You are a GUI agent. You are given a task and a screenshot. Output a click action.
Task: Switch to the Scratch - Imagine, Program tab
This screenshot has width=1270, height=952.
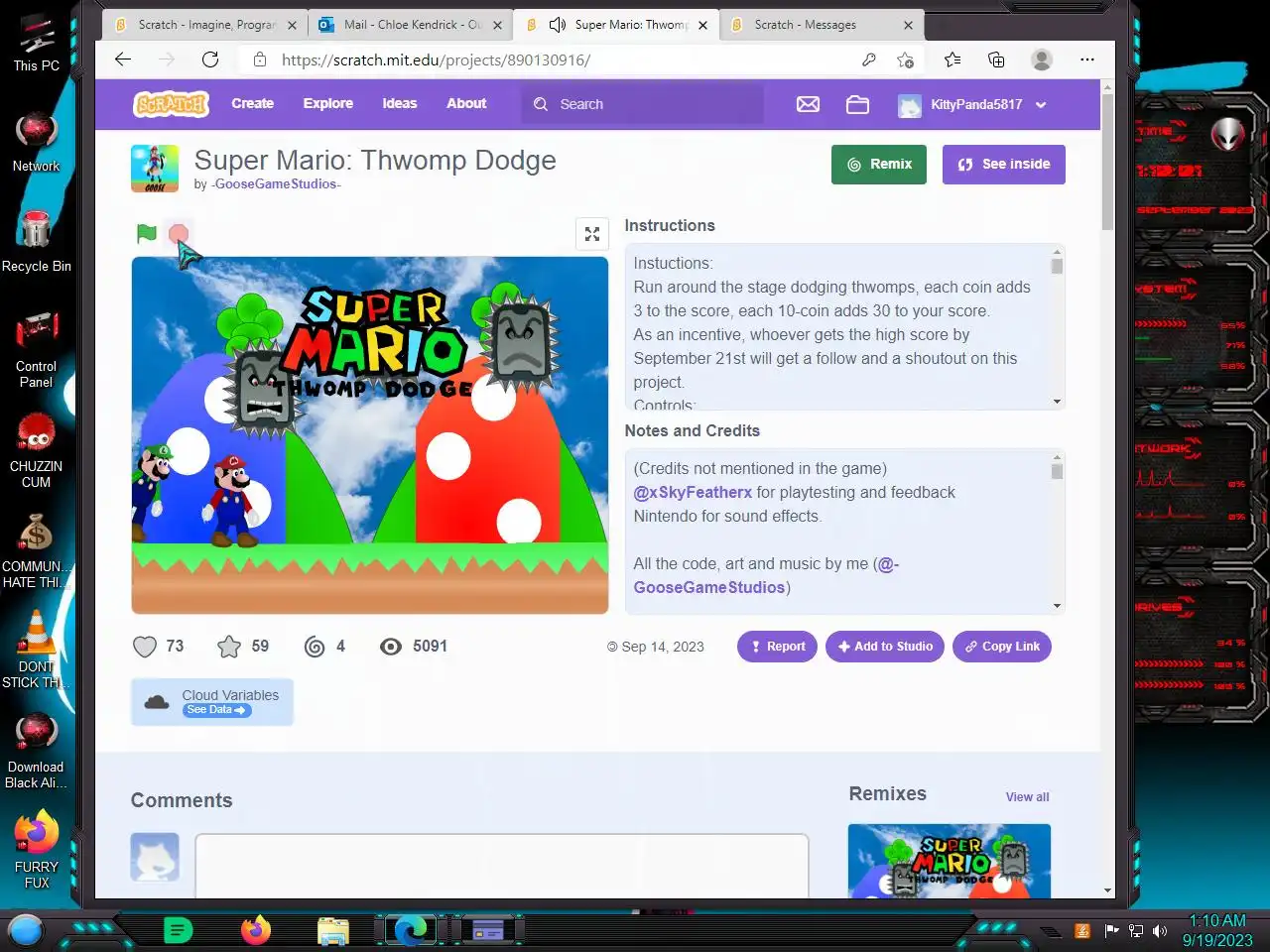pos(204,25)
